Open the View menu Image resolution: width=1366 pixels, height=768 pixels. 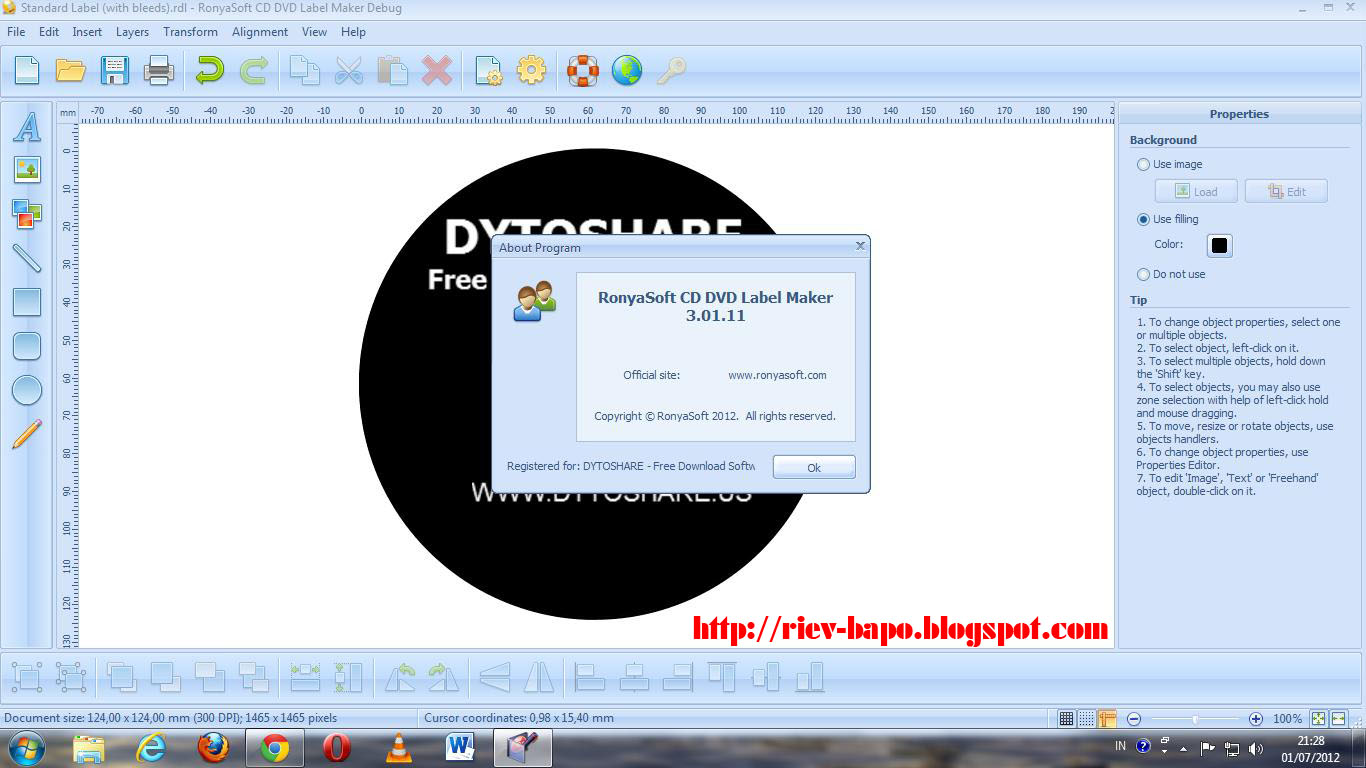click(x=314, y=32)
